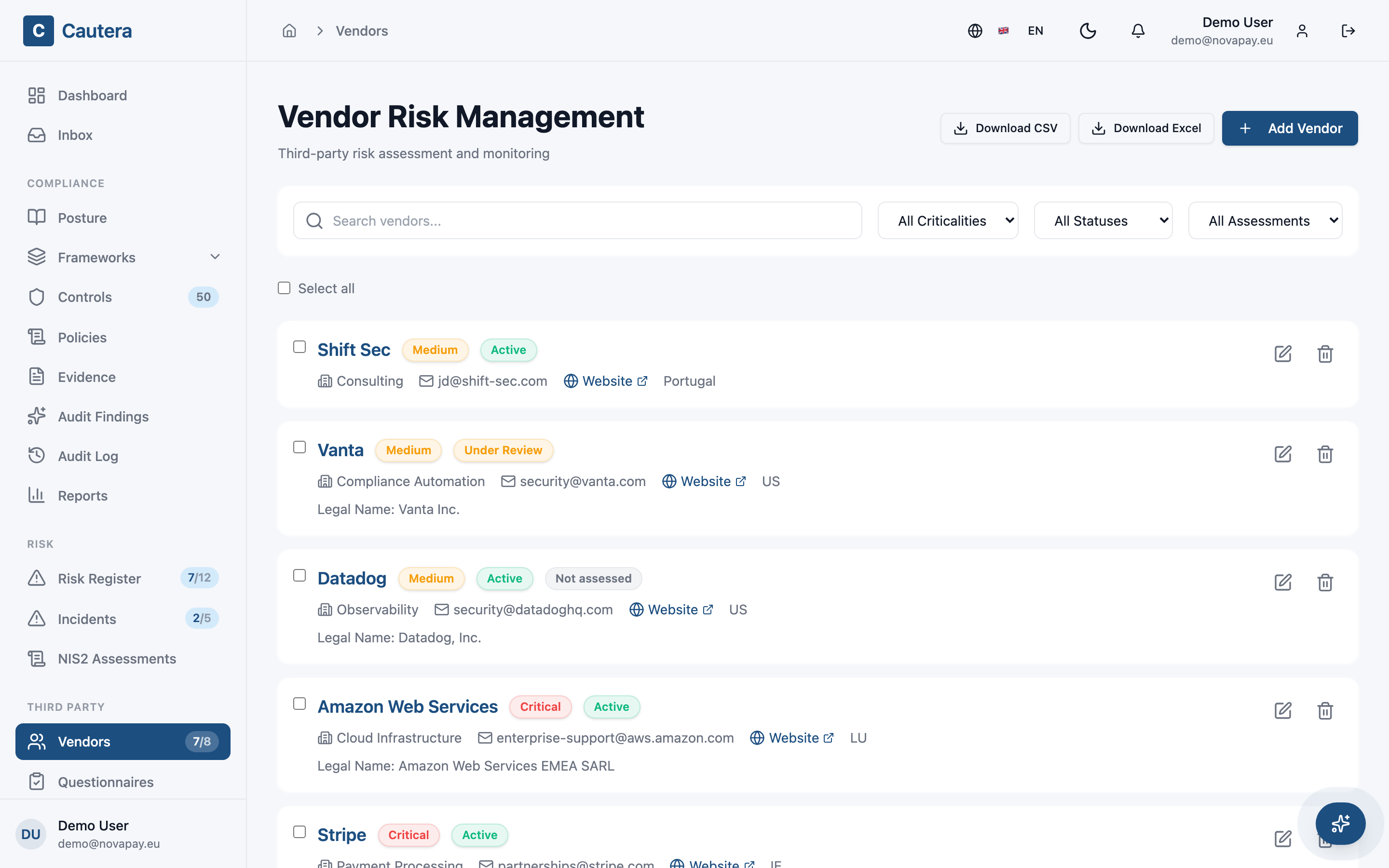Check the Select all checkbox
The width and height of the screenshot is (1389, 868).
[x=284, y=288]
